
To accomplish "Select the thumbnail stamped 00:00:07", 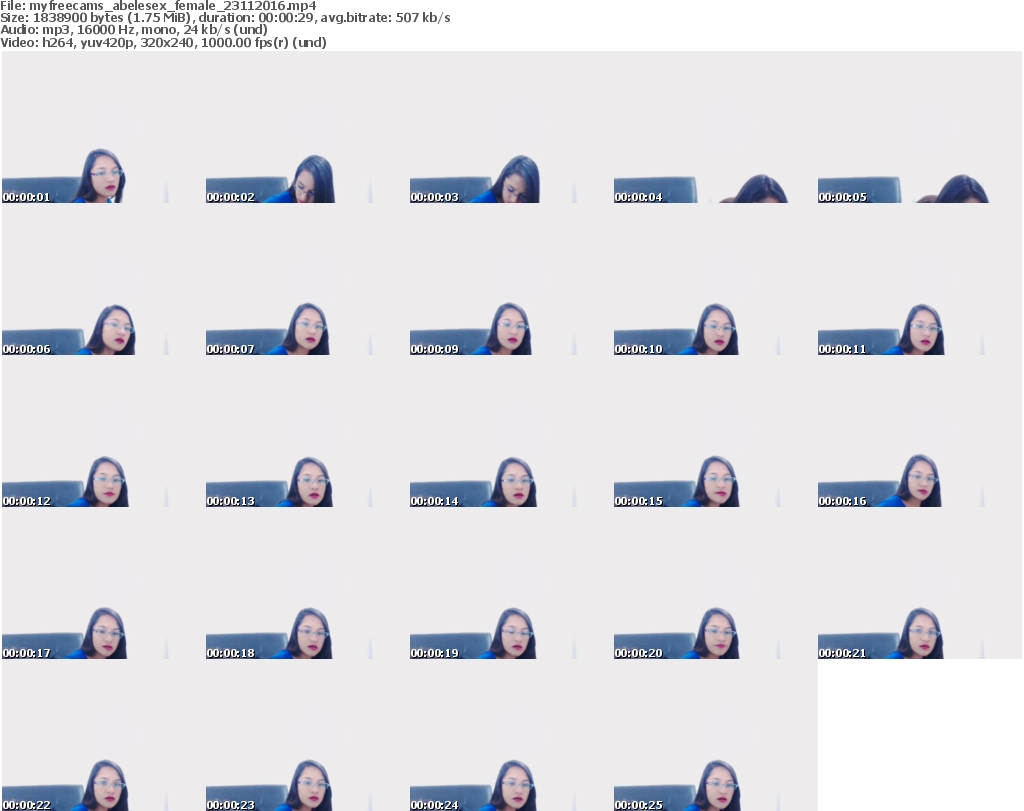I will click(308, 279).
